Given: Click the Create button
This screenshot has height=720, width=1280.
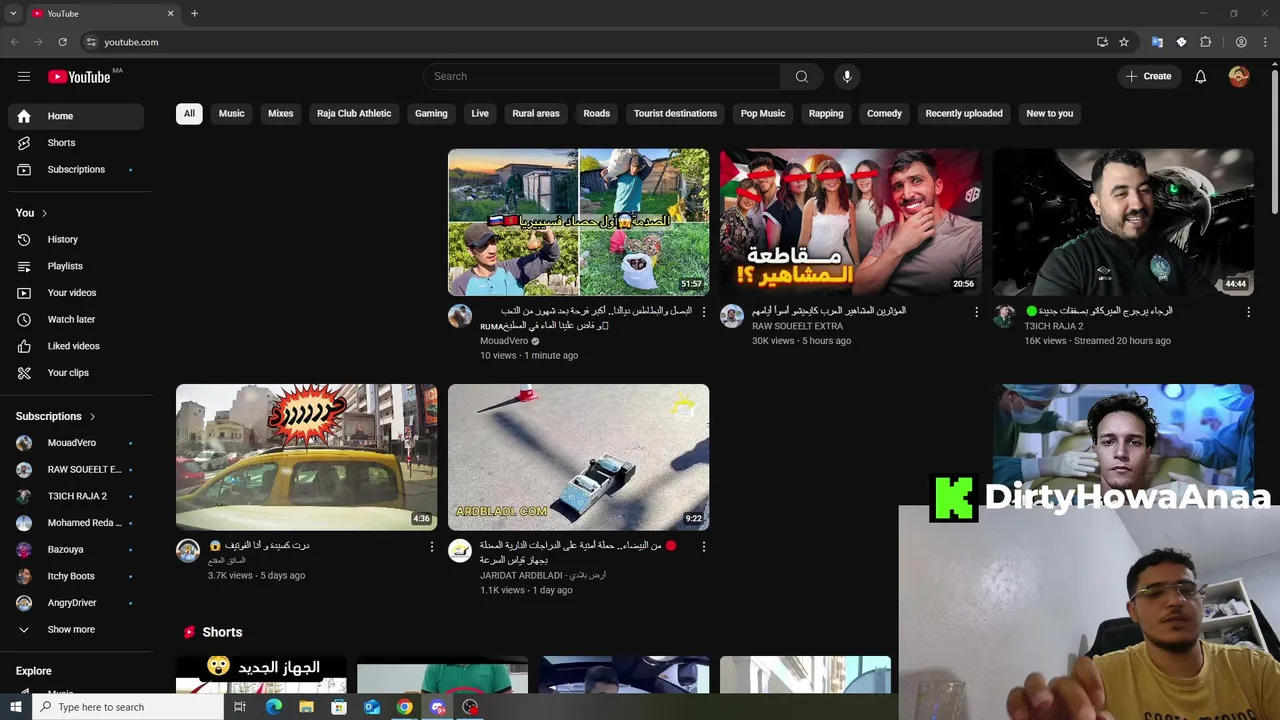Looking at the screenshot, I should click(1148, 77).
